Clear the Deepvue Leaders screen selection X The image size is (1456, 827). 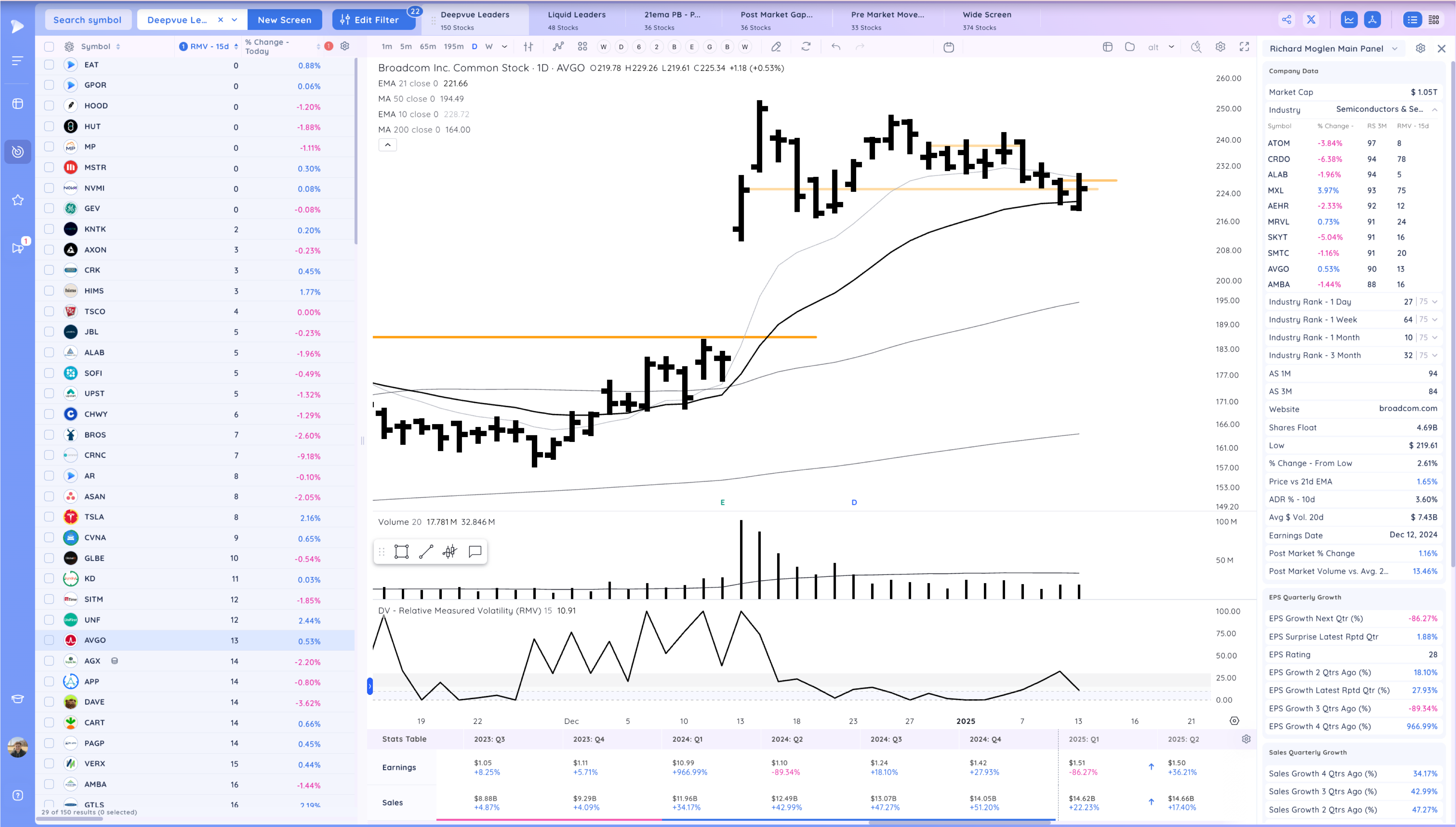pyautogui.click(x=220, y=20)
